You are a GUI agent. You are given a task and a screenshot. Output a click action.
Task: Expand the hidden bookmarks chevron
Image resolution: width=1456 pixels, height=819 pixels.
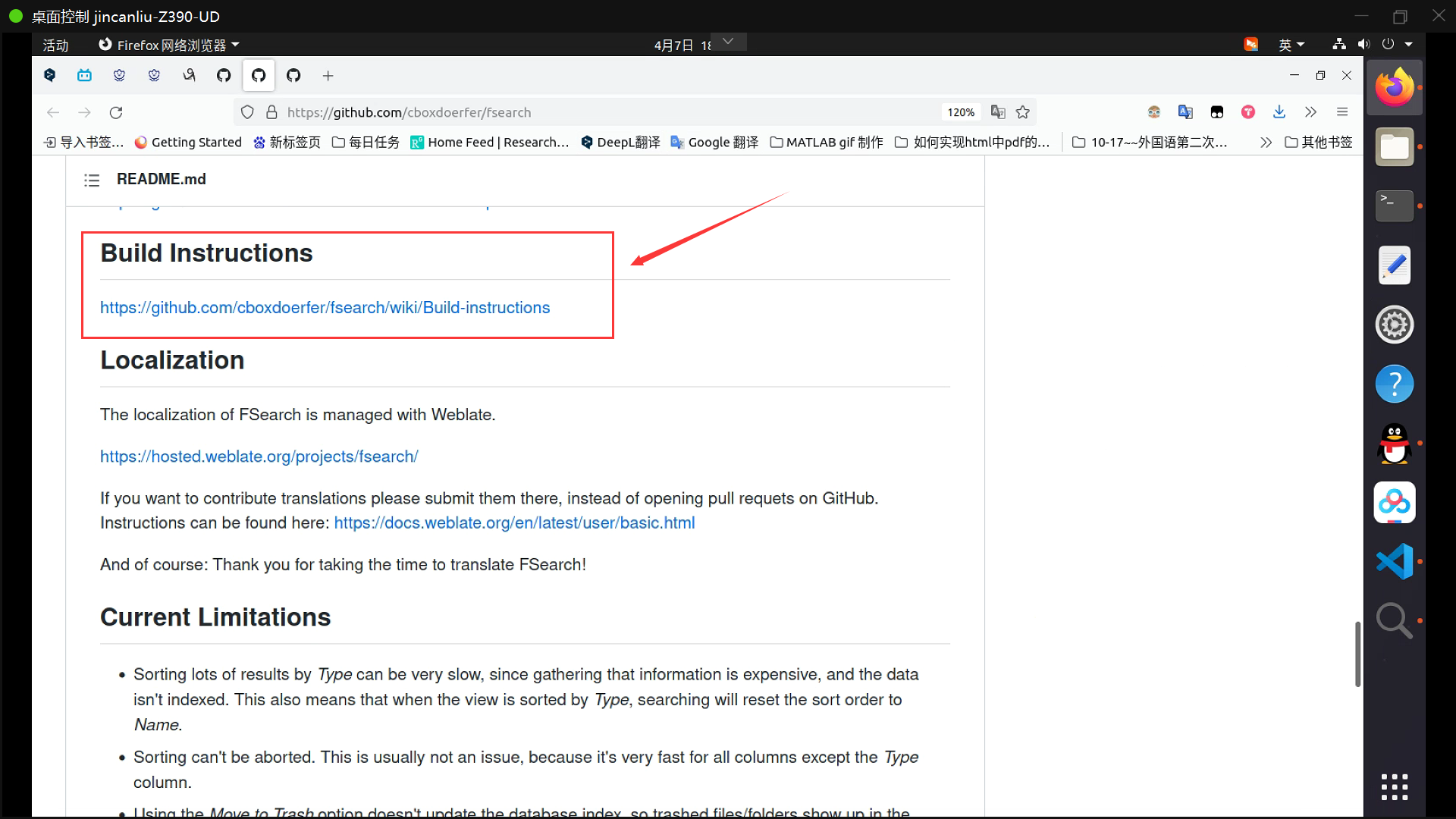[x=1266, y=143]
